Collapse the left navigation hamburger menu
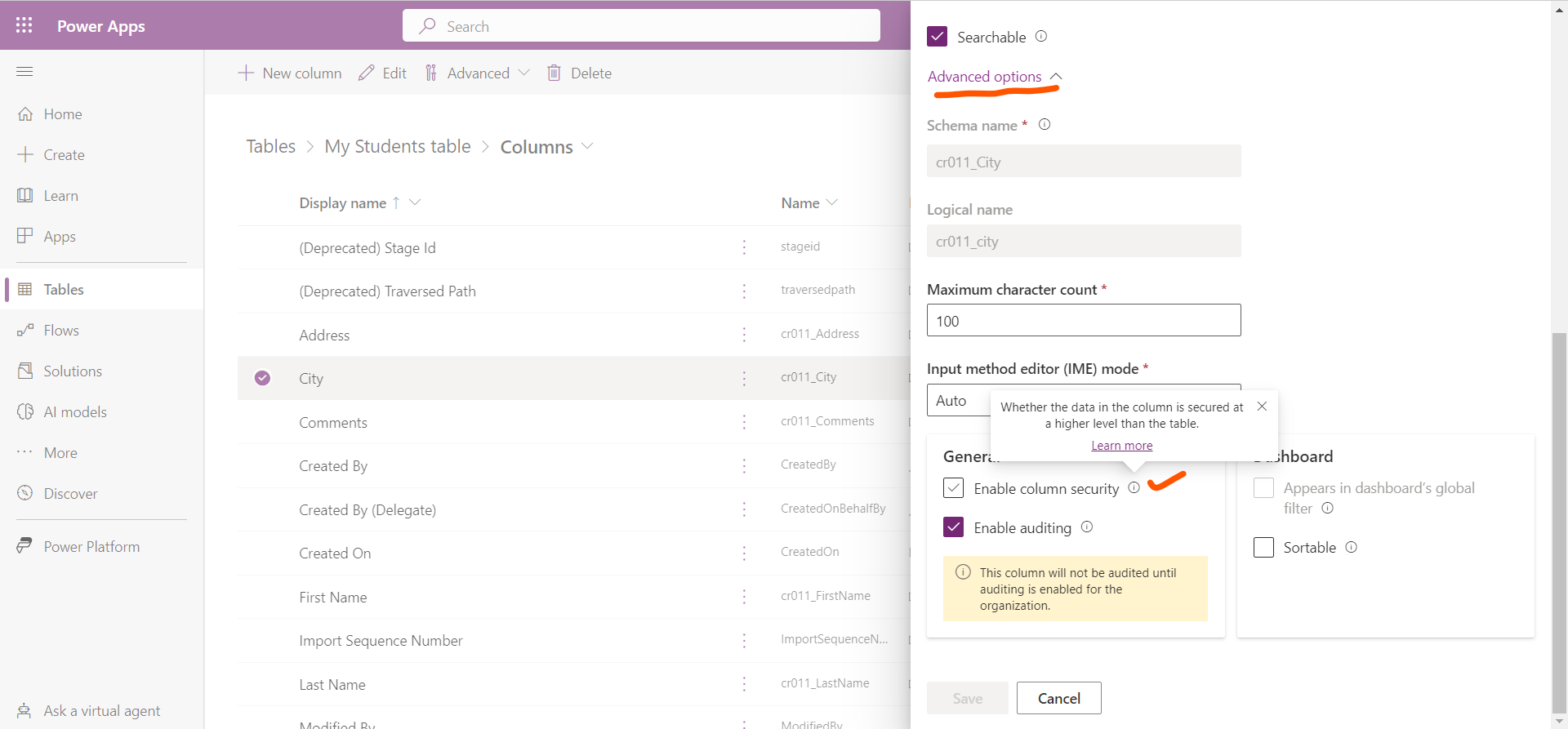Screen dimensions: 1568x729 pos(24,72)
